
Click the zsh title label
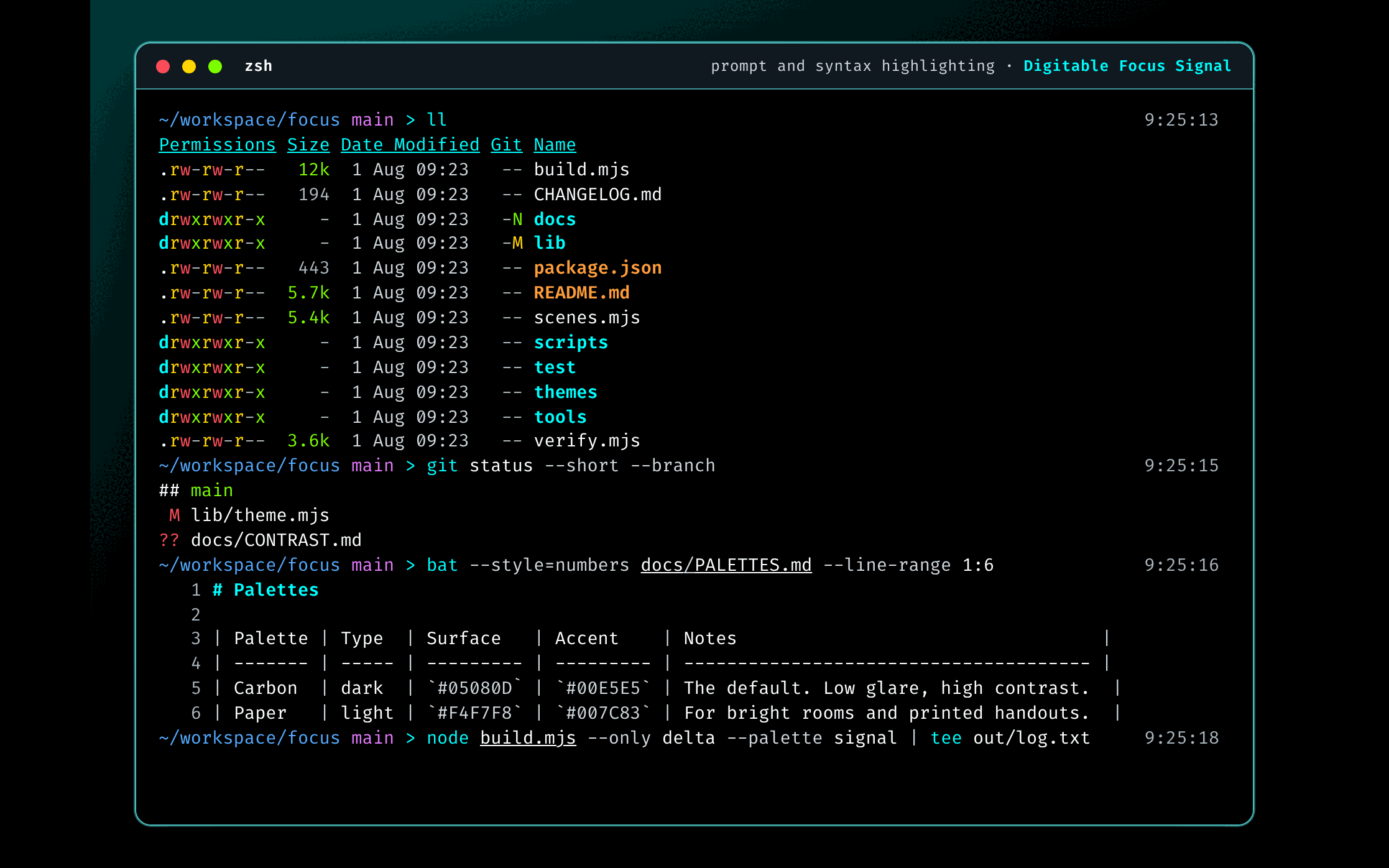tap(259, 66)
